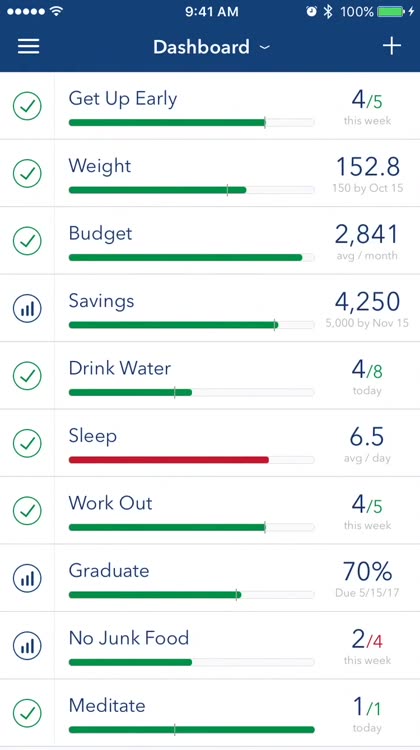
Task: Expand the Dashboard dropdown chevron
Action: tap(264, 47)
